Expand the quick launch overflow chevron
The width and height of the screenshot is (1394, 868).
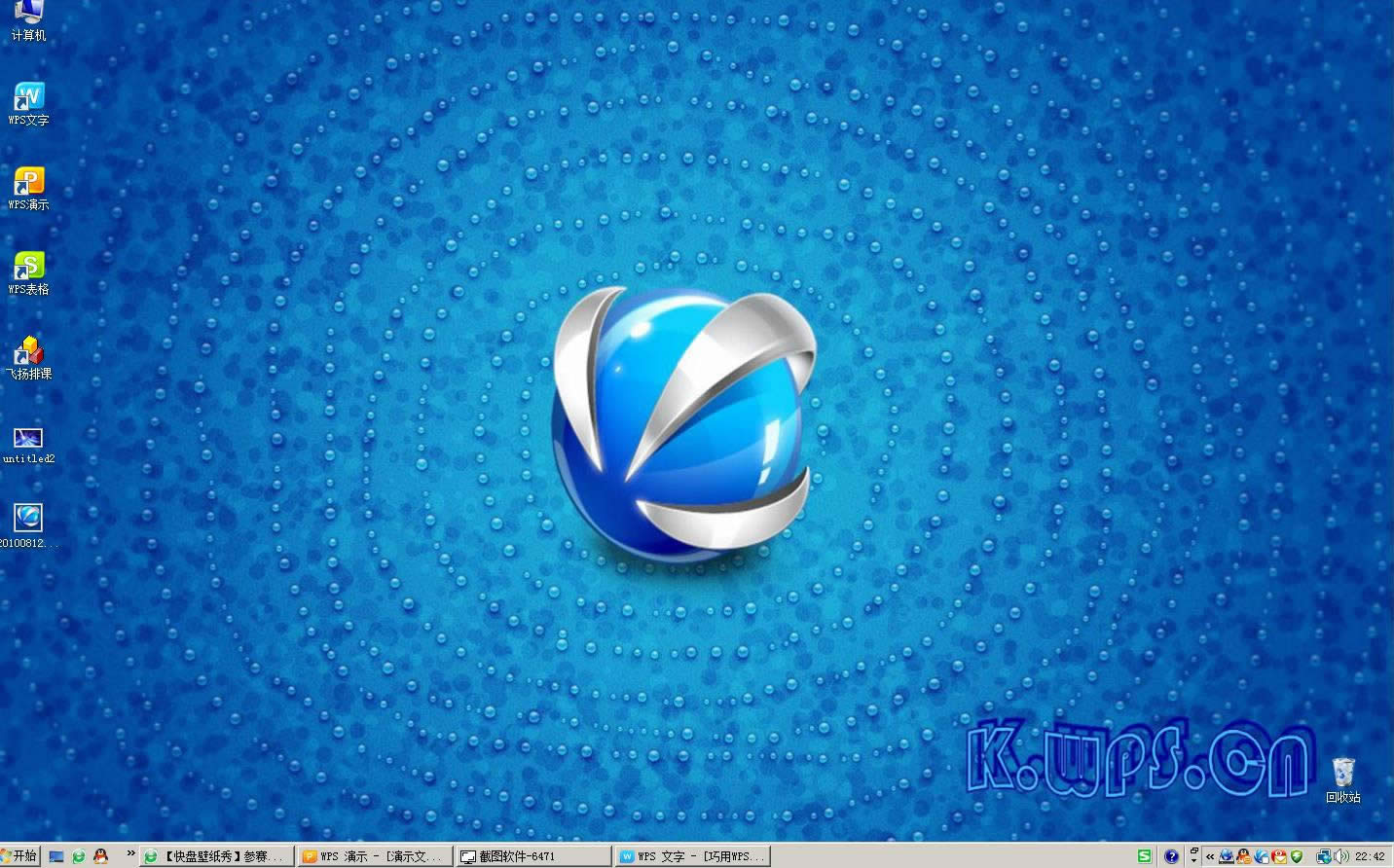(130, 854)
